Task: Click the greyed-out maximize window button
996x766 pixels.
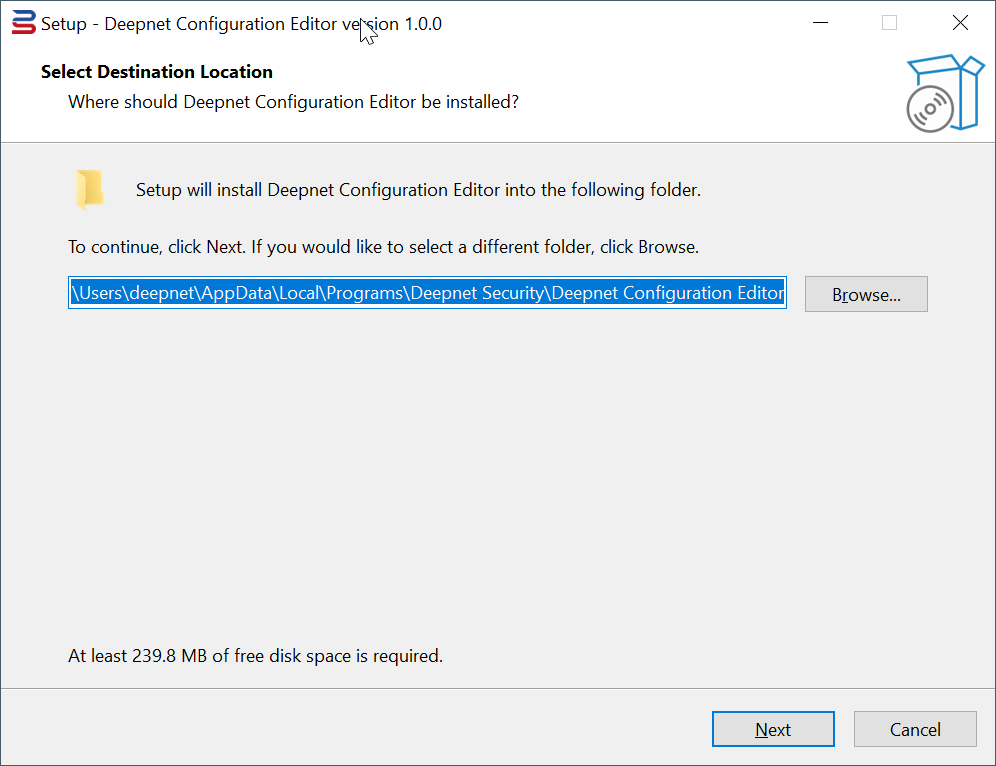Action: click(889, 23)
